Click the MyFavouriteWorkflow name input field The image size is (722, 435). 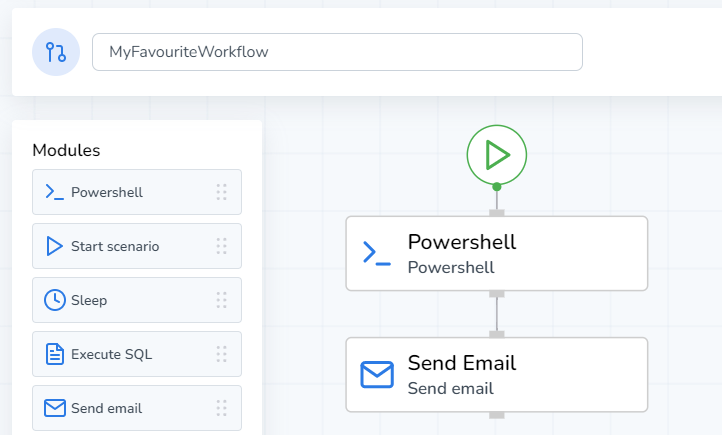click(x=337, y=52)
